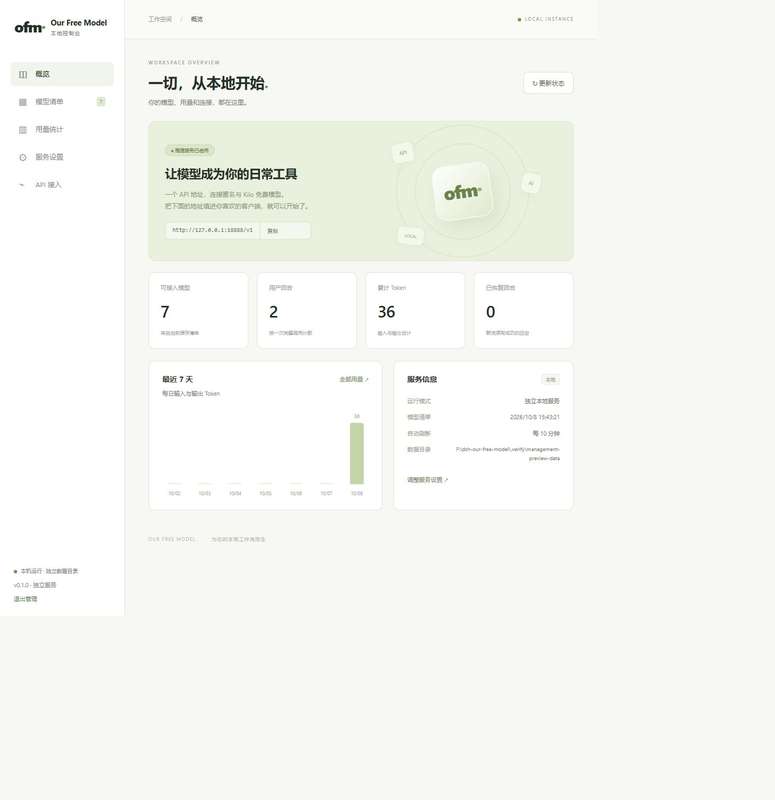This screenshot has height=800, width=775.
Task: Click the AI chip in banner illustration
Action: 531,183
